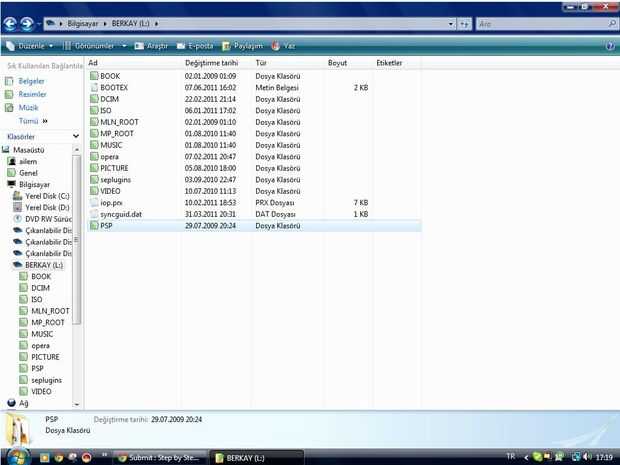Click the Metin Belgesi type cell
Viewport: 620px width, 465px height.
tap(277, 87)
